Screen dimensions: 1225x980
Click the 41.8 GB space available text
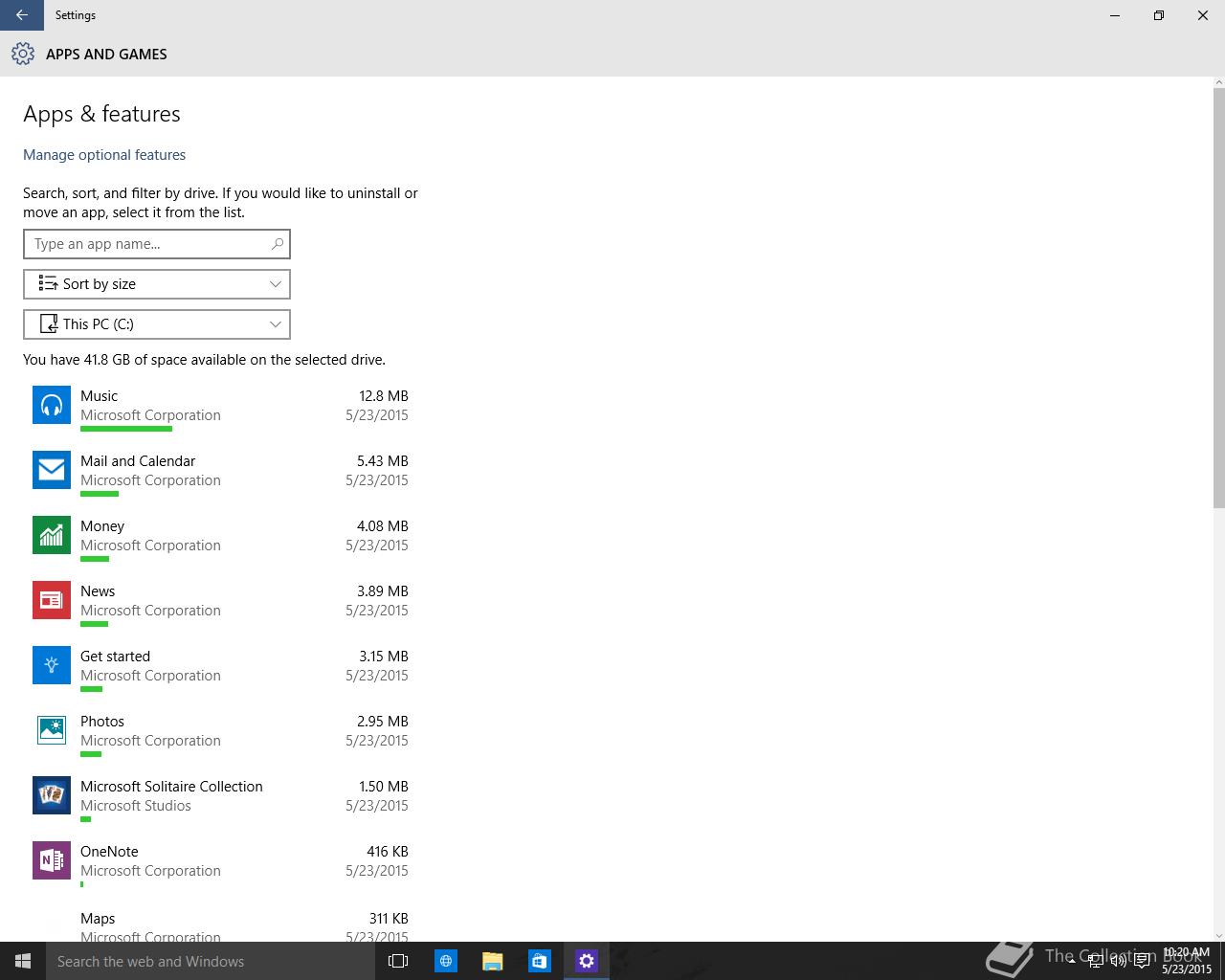[x=204, y=360]
